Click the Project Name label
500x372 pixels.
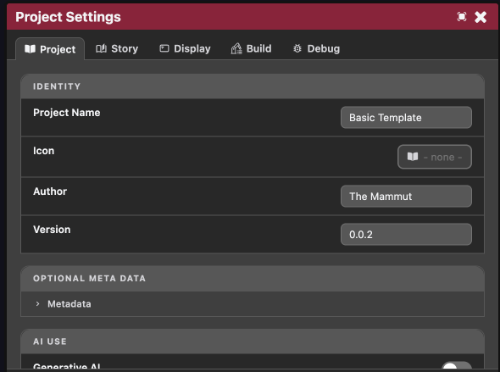[67, 113]
